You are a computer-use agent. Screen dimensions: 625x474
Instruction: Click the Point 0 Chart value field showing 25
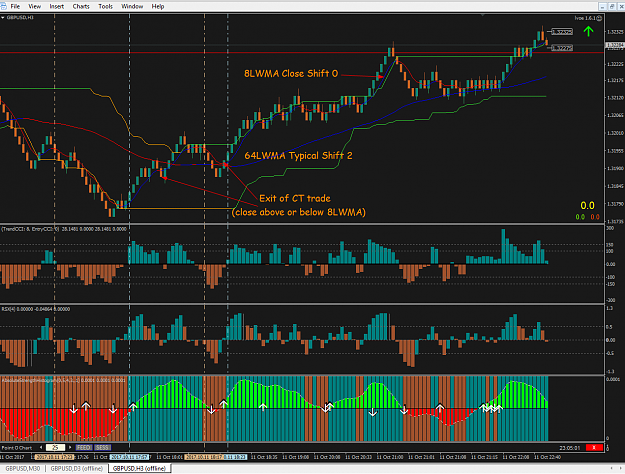(x=55, y=448)
